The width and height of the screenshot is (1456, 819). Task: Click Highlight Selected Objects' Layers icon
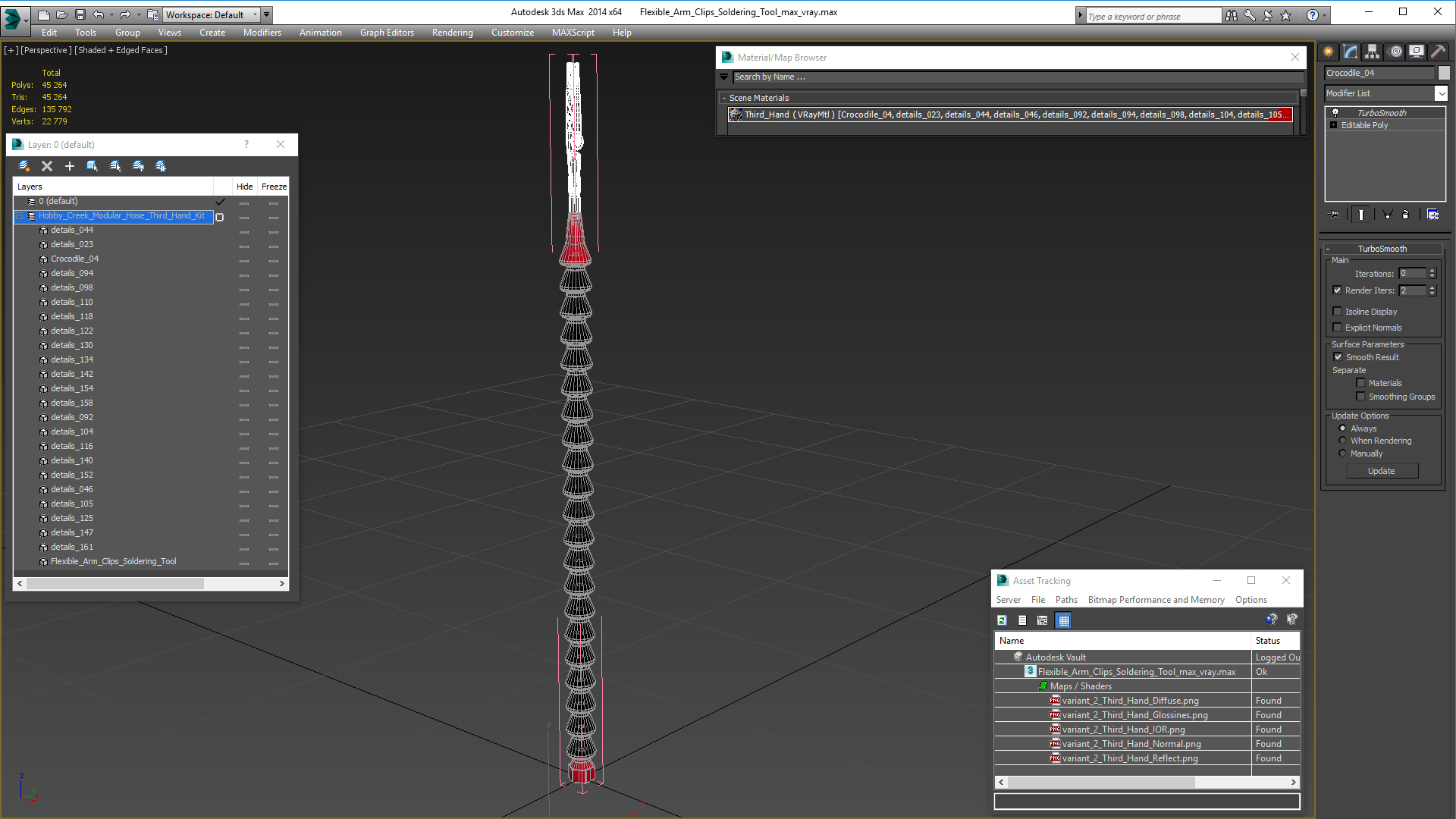115,166
